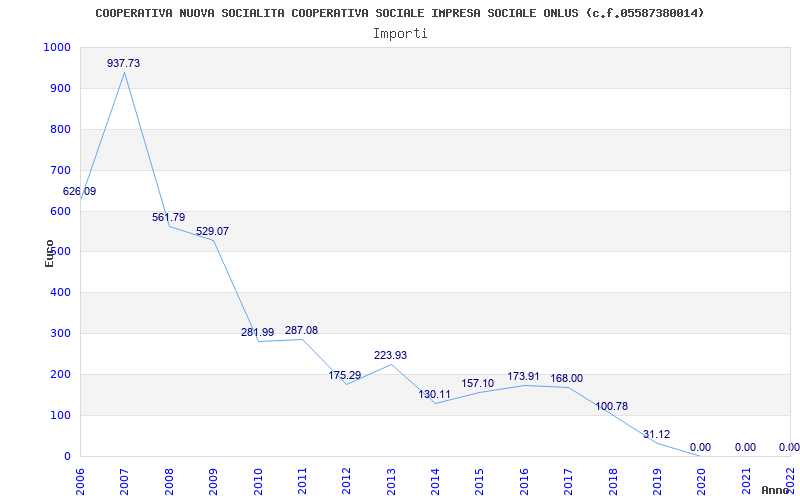Click the 2014 x-axis year label
The height and width of the screenshot is (500, 800).
[x=435, y=481]
